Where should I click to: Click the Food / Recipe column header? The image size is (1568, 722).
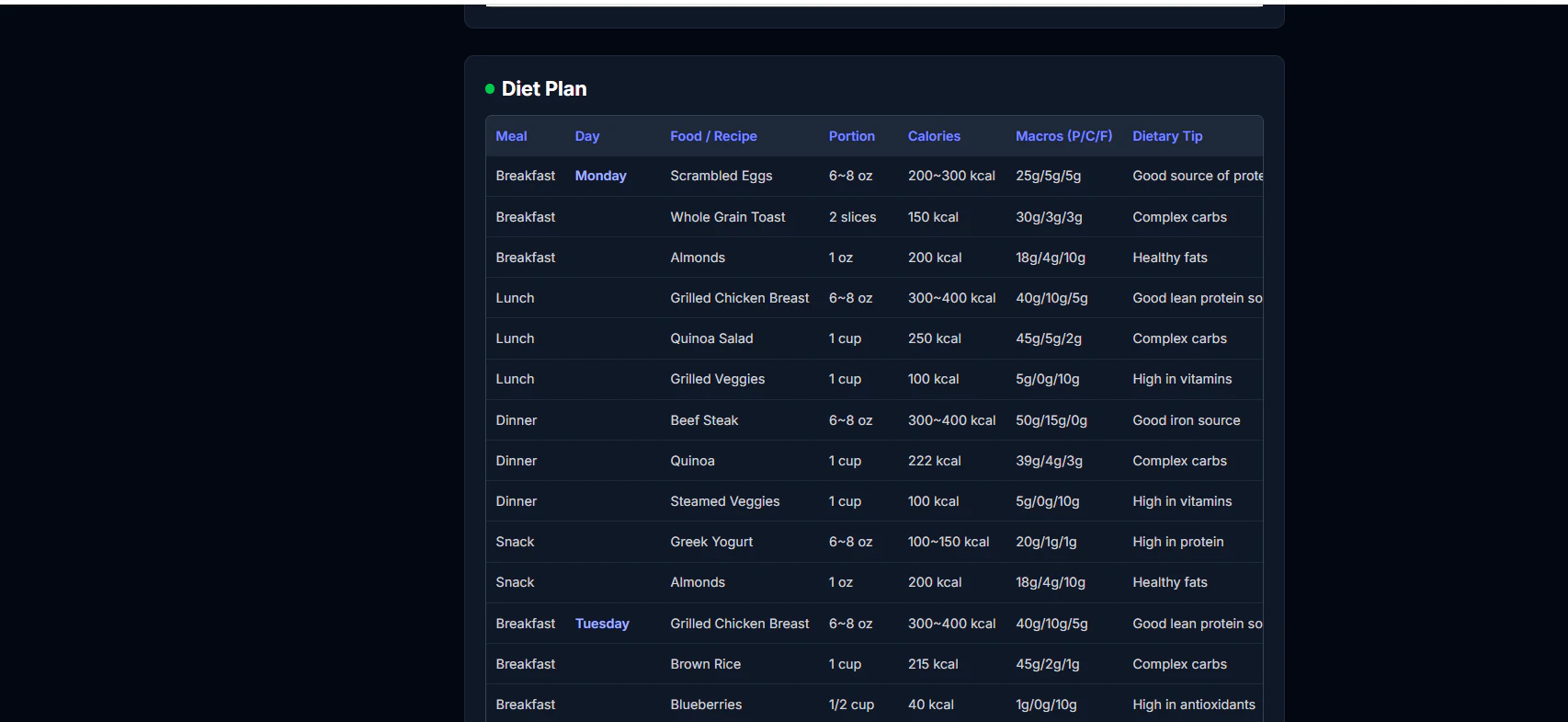pos(713,136)
